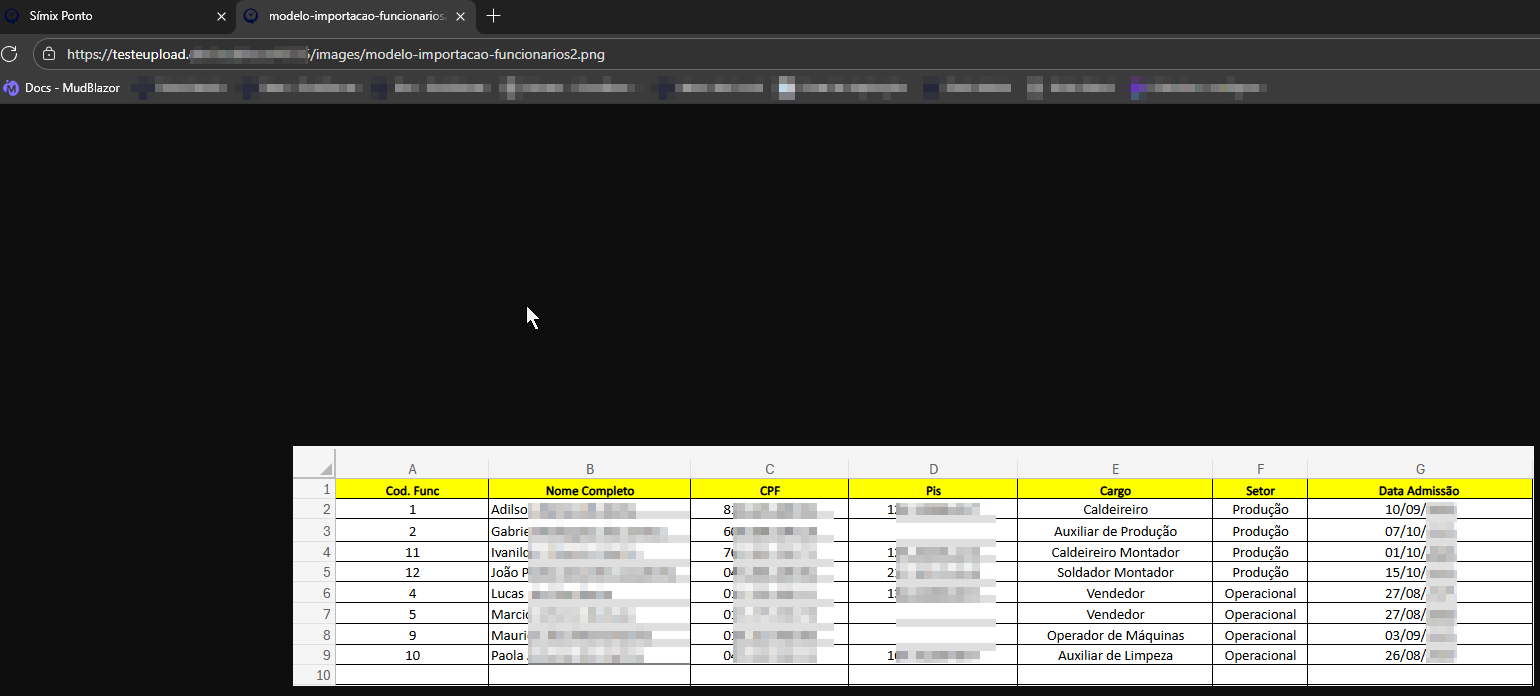Select 'Vendedor' cell in row 7

coord(1115,614)
